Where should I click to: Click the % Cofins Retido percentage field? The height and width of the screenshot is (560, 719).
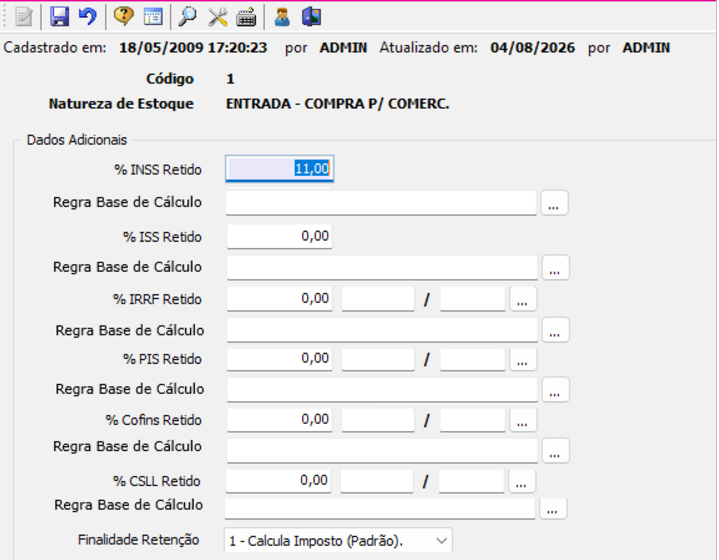pyautogui.click(x=279, y=420)
